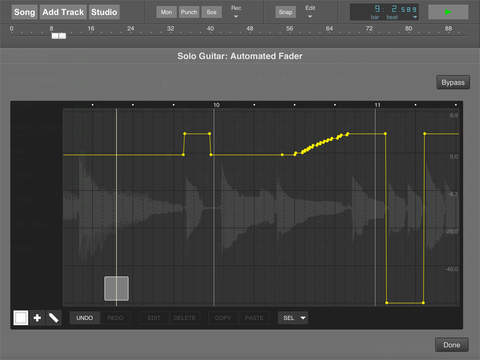The height and width of the screenshot is (360, 480).
Task: Jump to bar 72 on the overview ruler
Action: [369, 29]
